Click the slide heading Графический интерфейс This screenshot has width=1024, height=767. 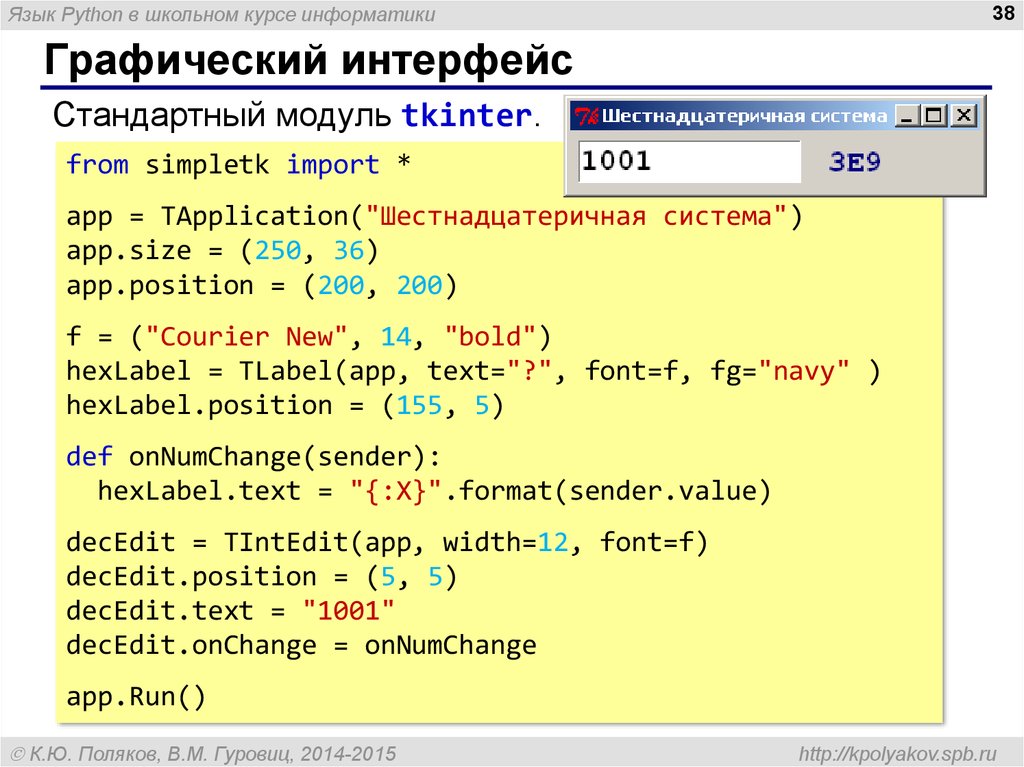click(x=310, y=61)
